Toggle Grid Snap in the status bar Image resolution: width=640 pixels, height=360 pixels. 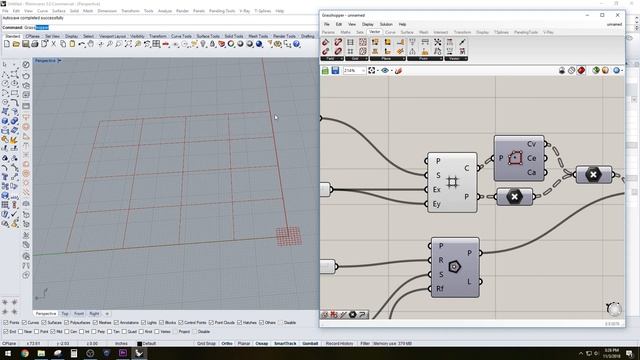[x=207, y=343]
